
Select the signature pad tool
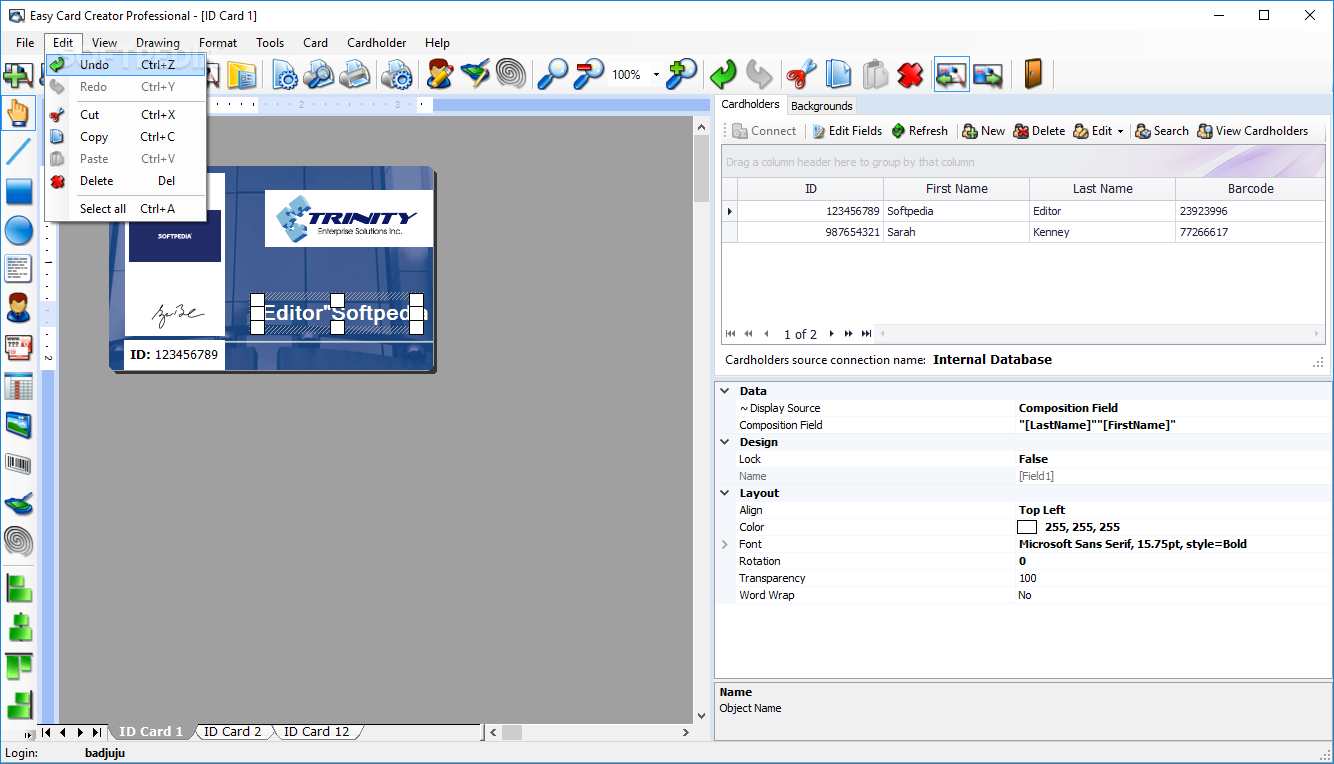coord(18,503)
